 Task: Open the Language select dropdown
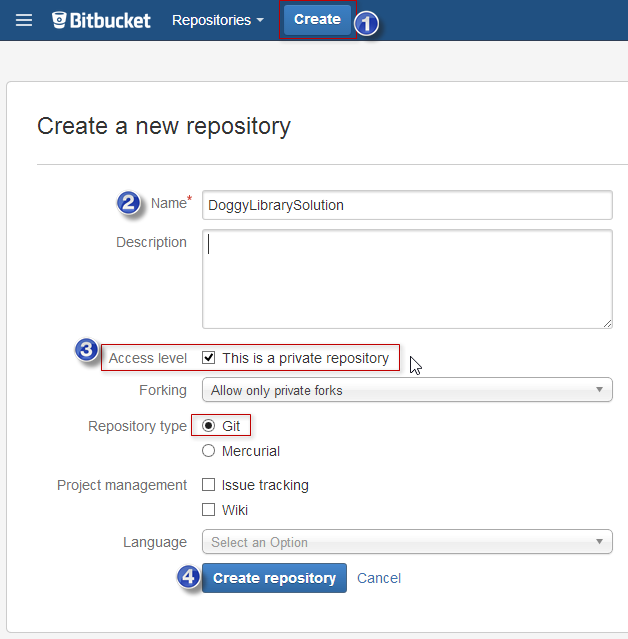coord(407,542)
